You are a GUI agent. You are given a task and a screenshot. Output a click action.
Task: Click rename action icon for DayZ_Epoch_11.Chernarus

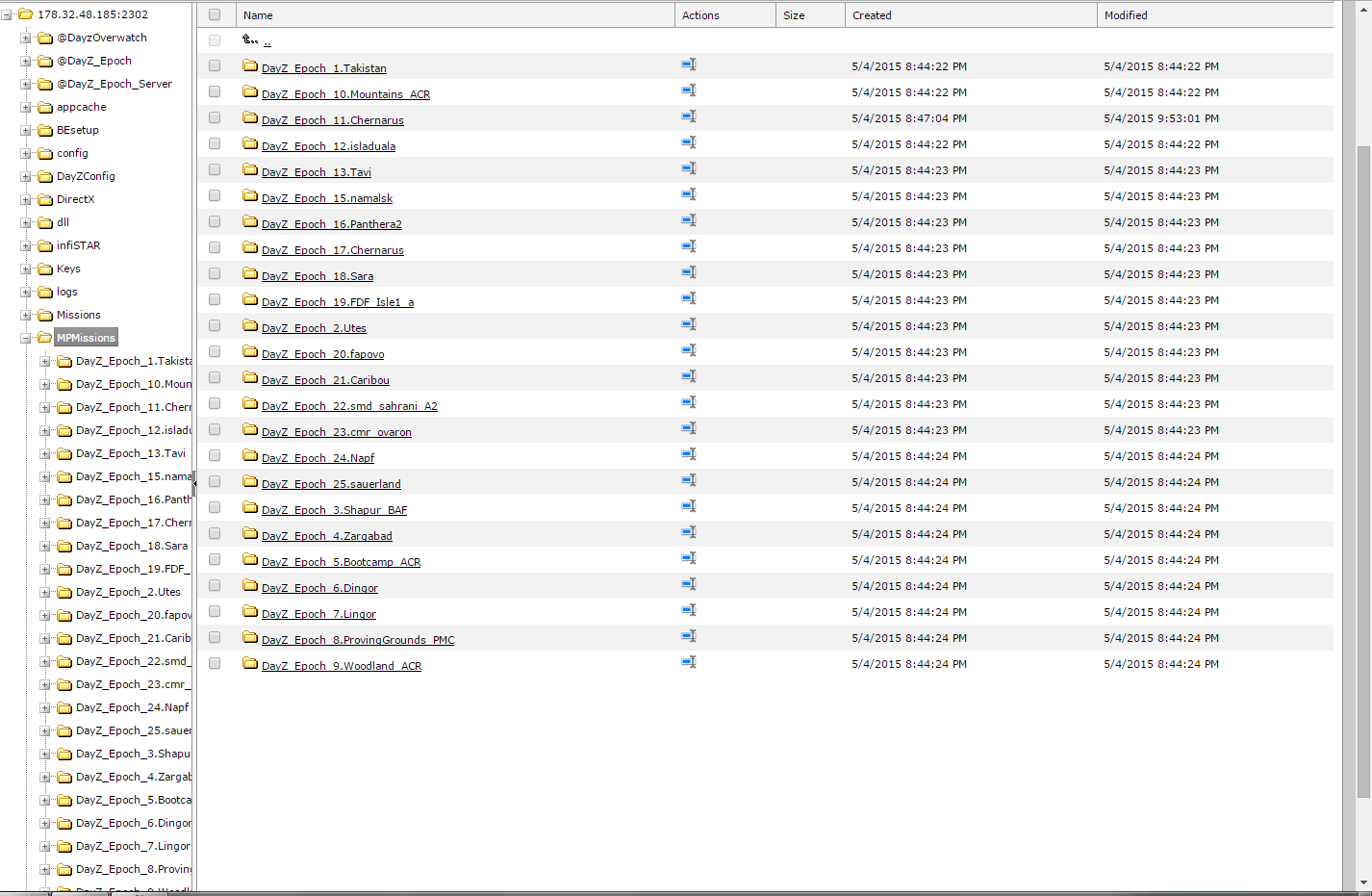(x=689, y=116)
